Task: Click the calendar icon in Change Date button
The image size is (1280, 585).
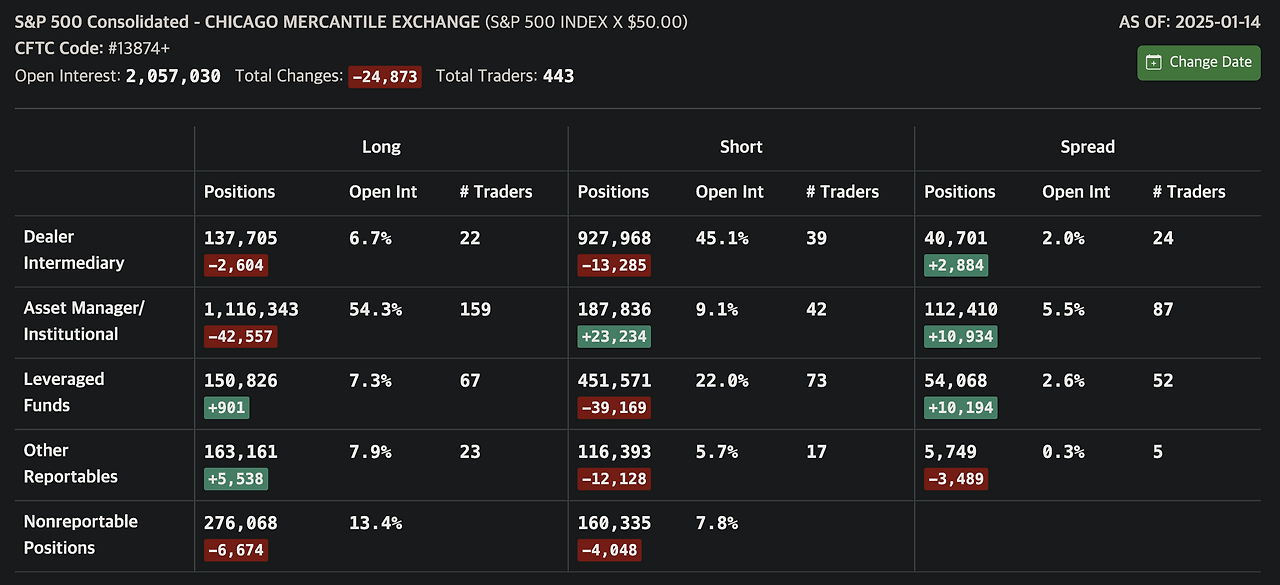Action: click(1153, 62)
